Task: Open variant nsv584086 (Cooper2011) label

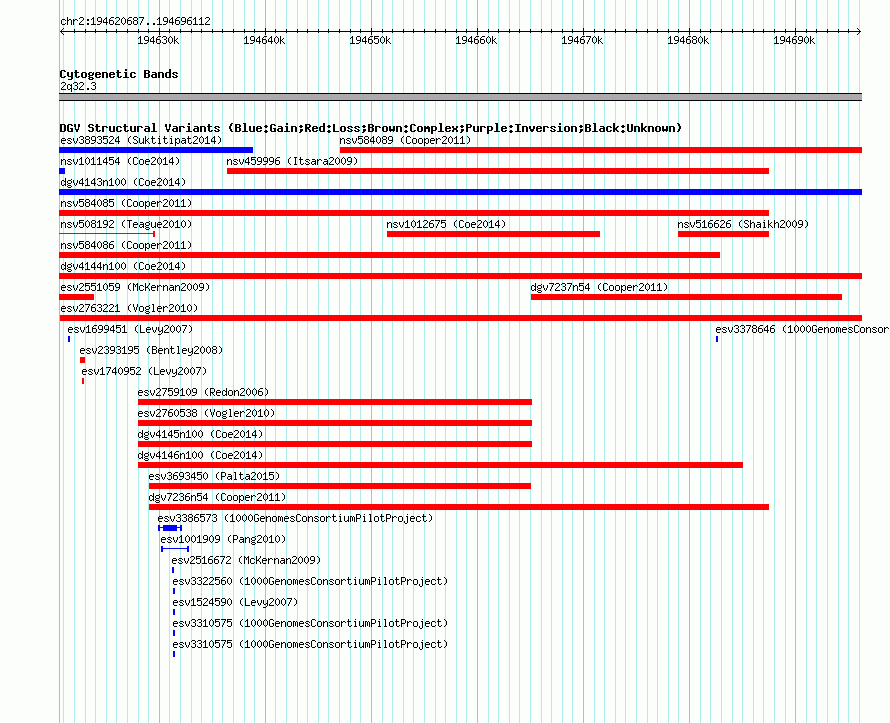Action: 126,245
